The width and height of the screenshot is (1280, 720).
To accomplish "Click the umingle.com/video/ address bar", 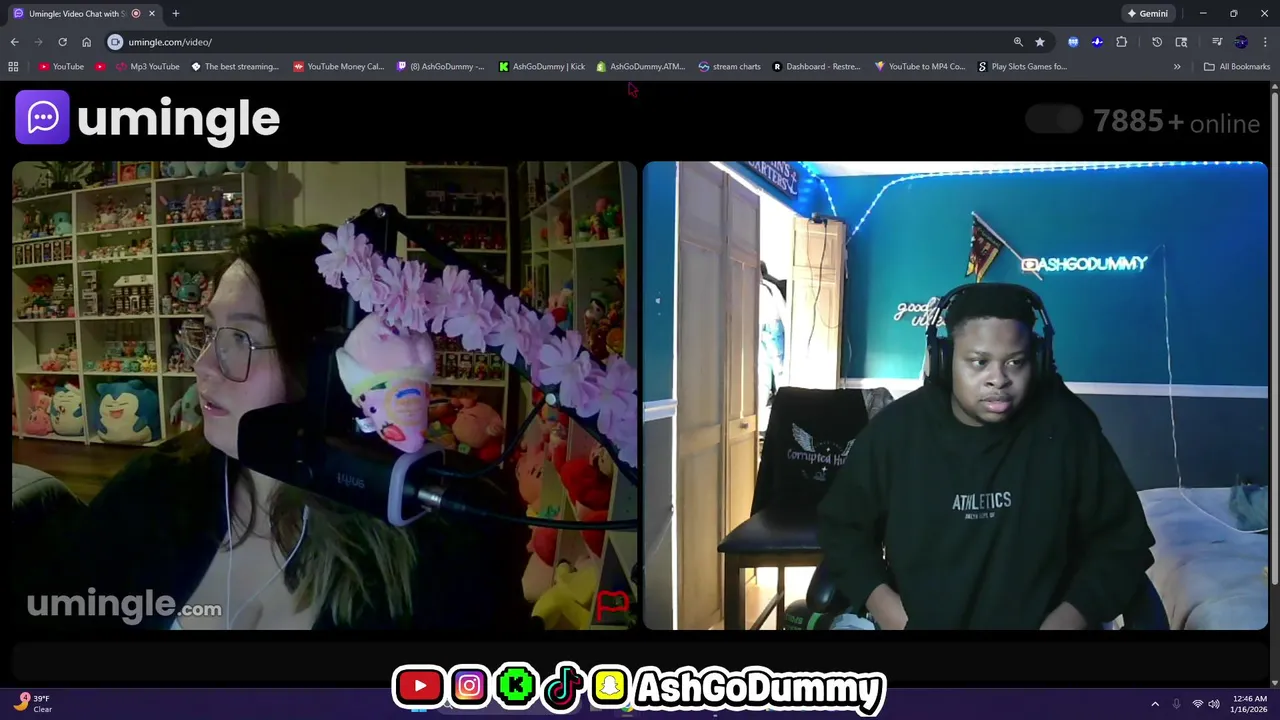I will [x=560, y=42].
